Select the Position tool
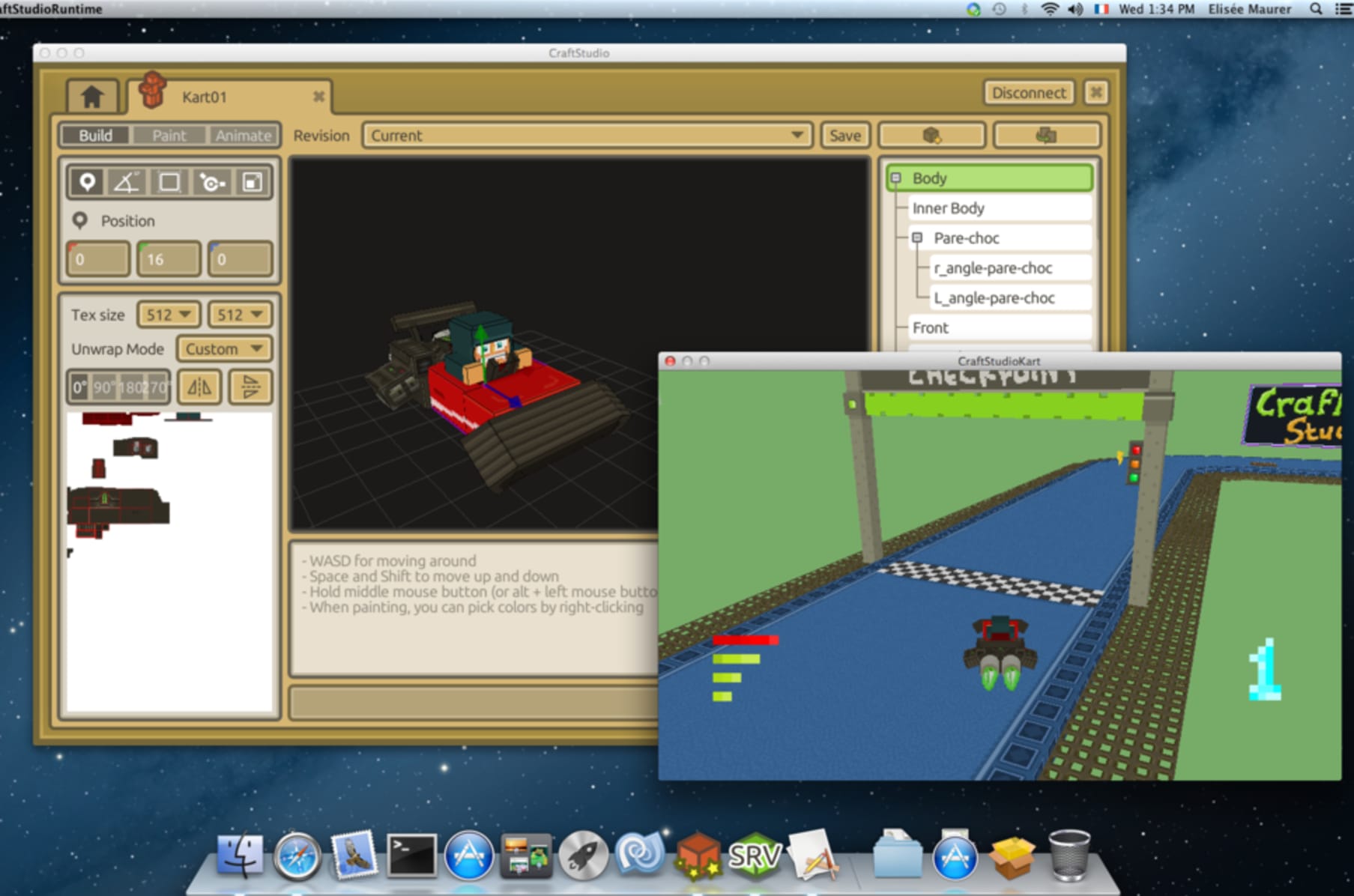 pos(88,182)
